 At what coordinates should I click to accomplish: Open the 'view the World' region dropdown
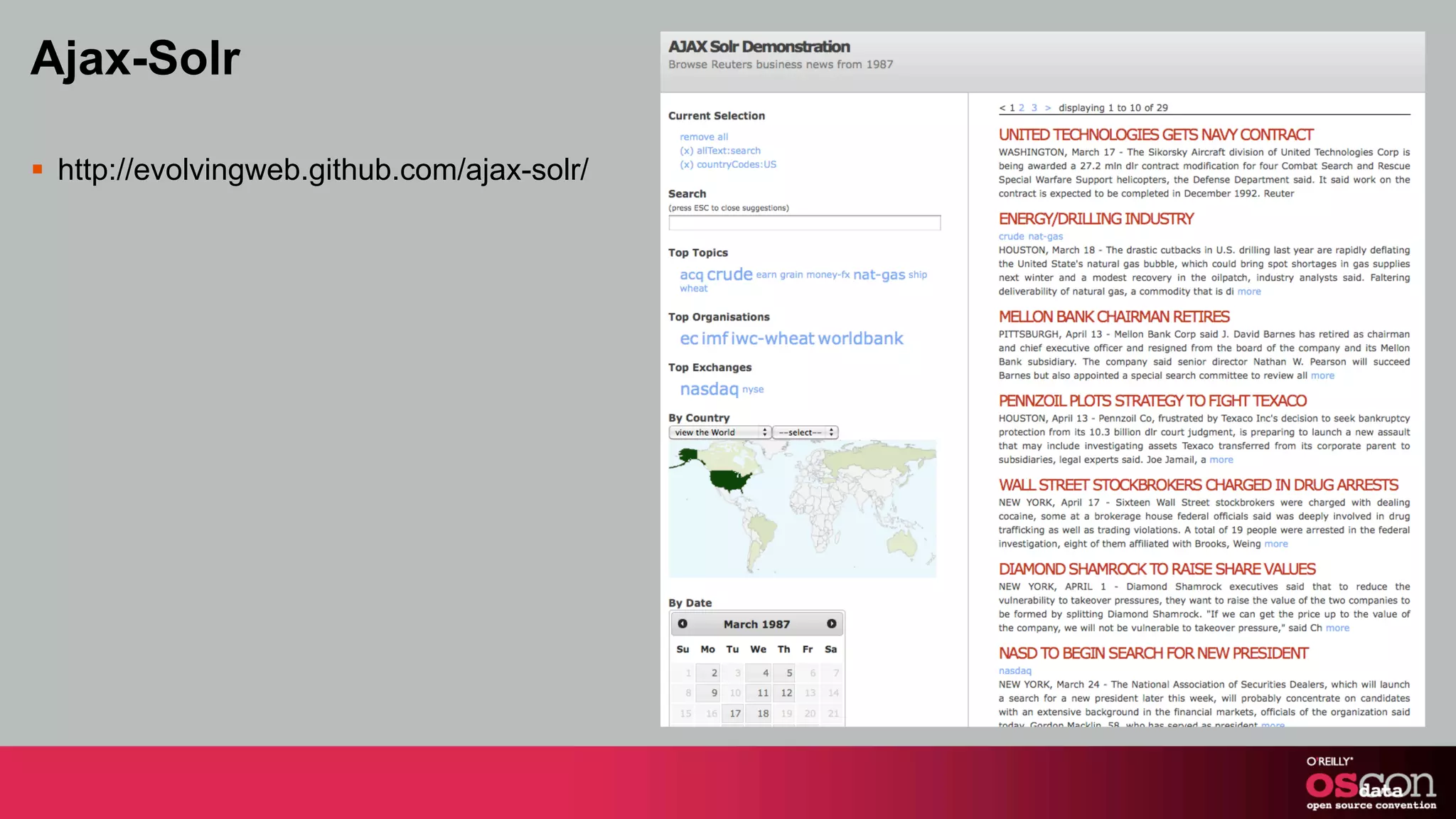coord(719,432)
